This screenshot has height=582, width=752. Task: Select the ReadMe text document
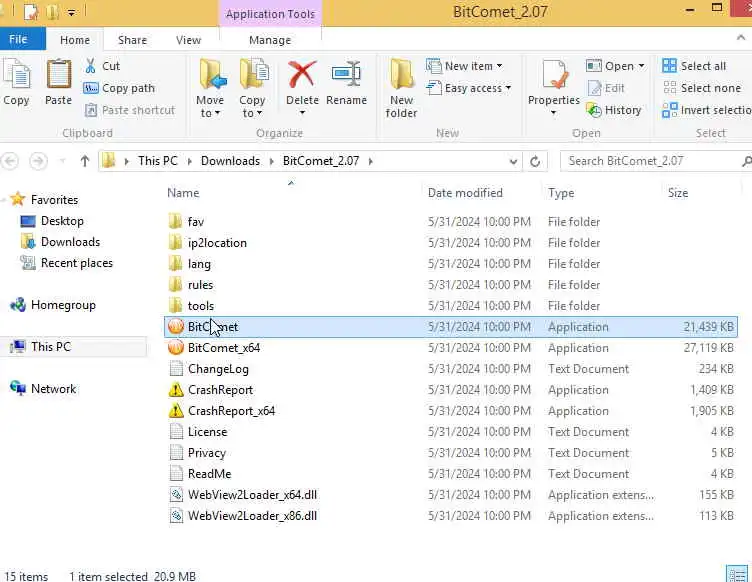(x=209, y=474)
